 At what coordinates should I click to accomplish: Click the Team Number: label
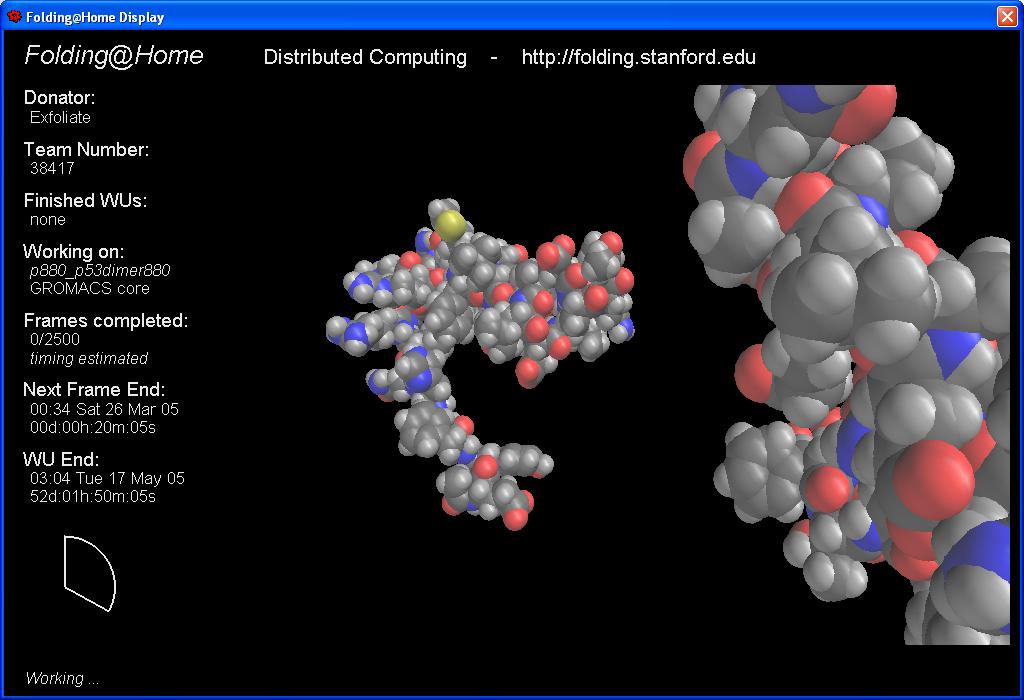coord(86,150)
